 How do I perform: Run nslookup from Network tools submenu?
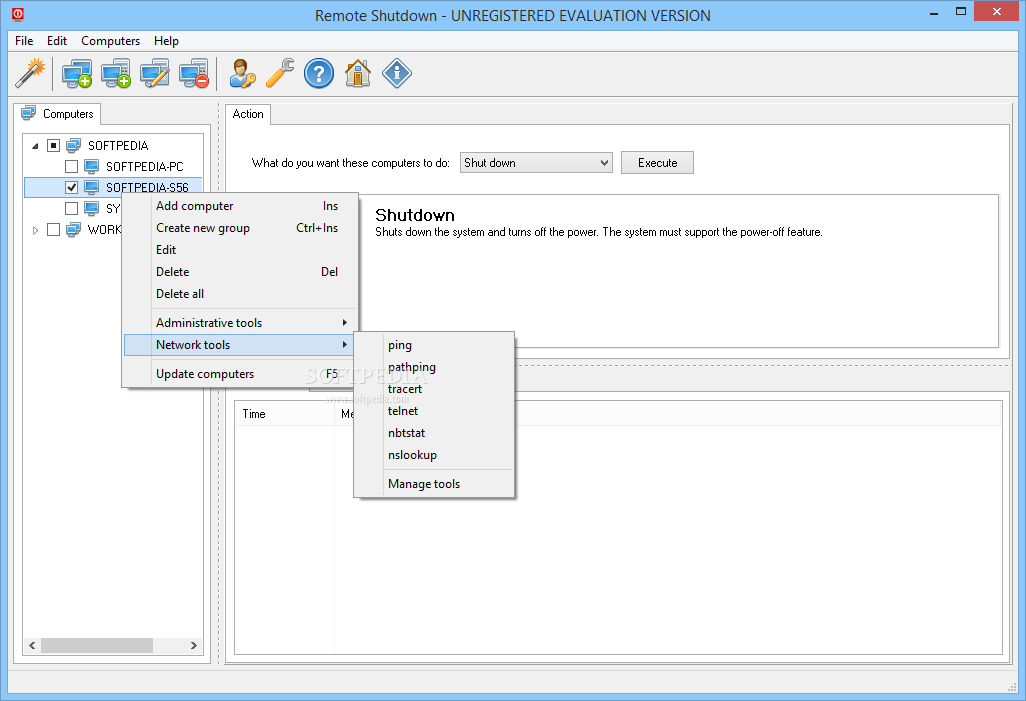pos(434,455)
